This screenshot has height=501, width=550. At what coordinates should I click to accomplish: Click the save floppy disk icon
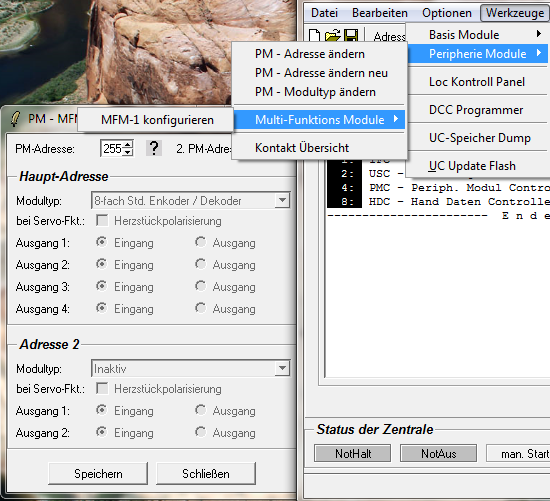click(351, 35)
